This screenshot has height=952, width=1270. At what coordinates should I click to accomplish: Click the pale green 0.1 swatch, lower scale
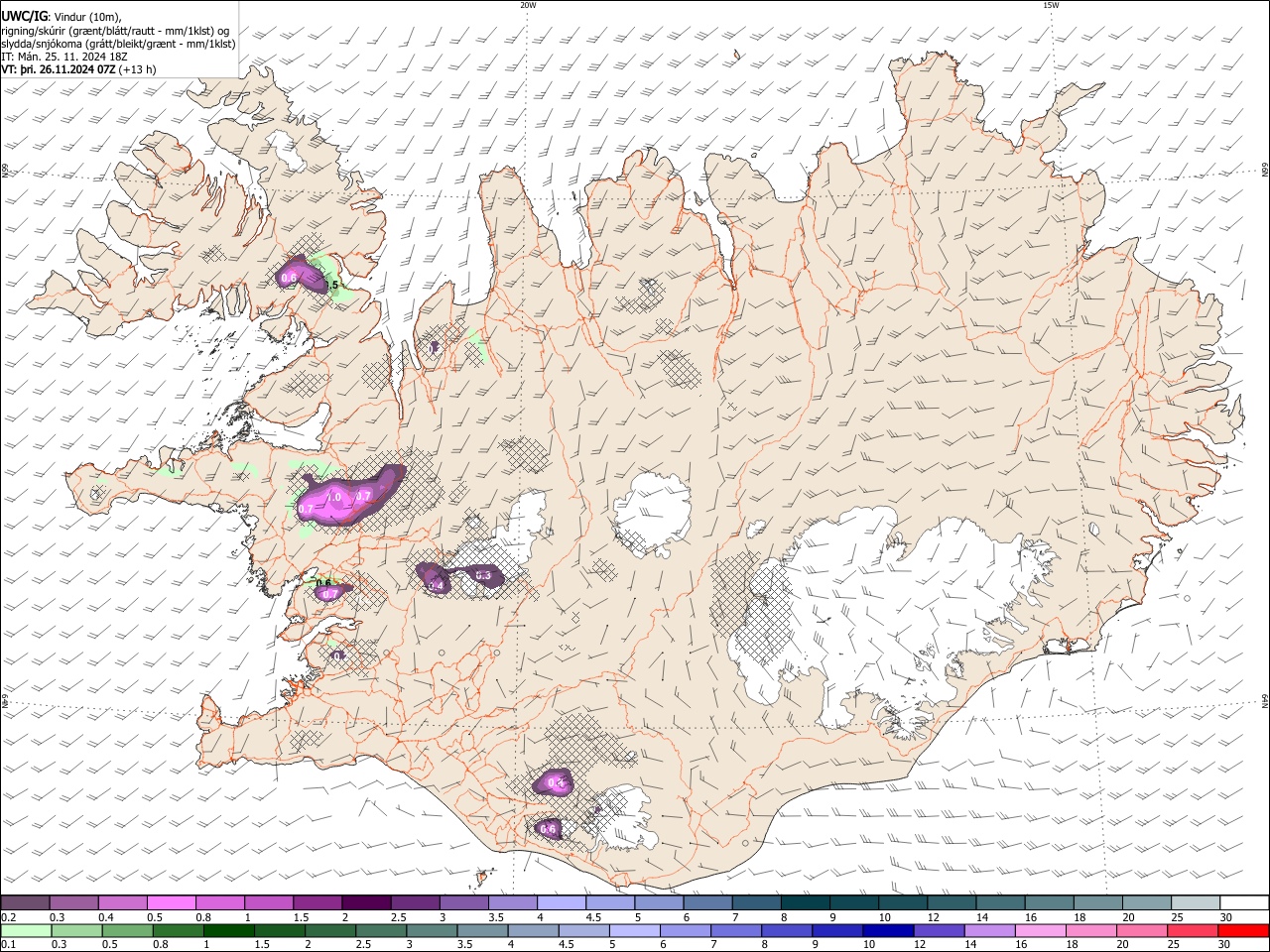coord(26,930)
